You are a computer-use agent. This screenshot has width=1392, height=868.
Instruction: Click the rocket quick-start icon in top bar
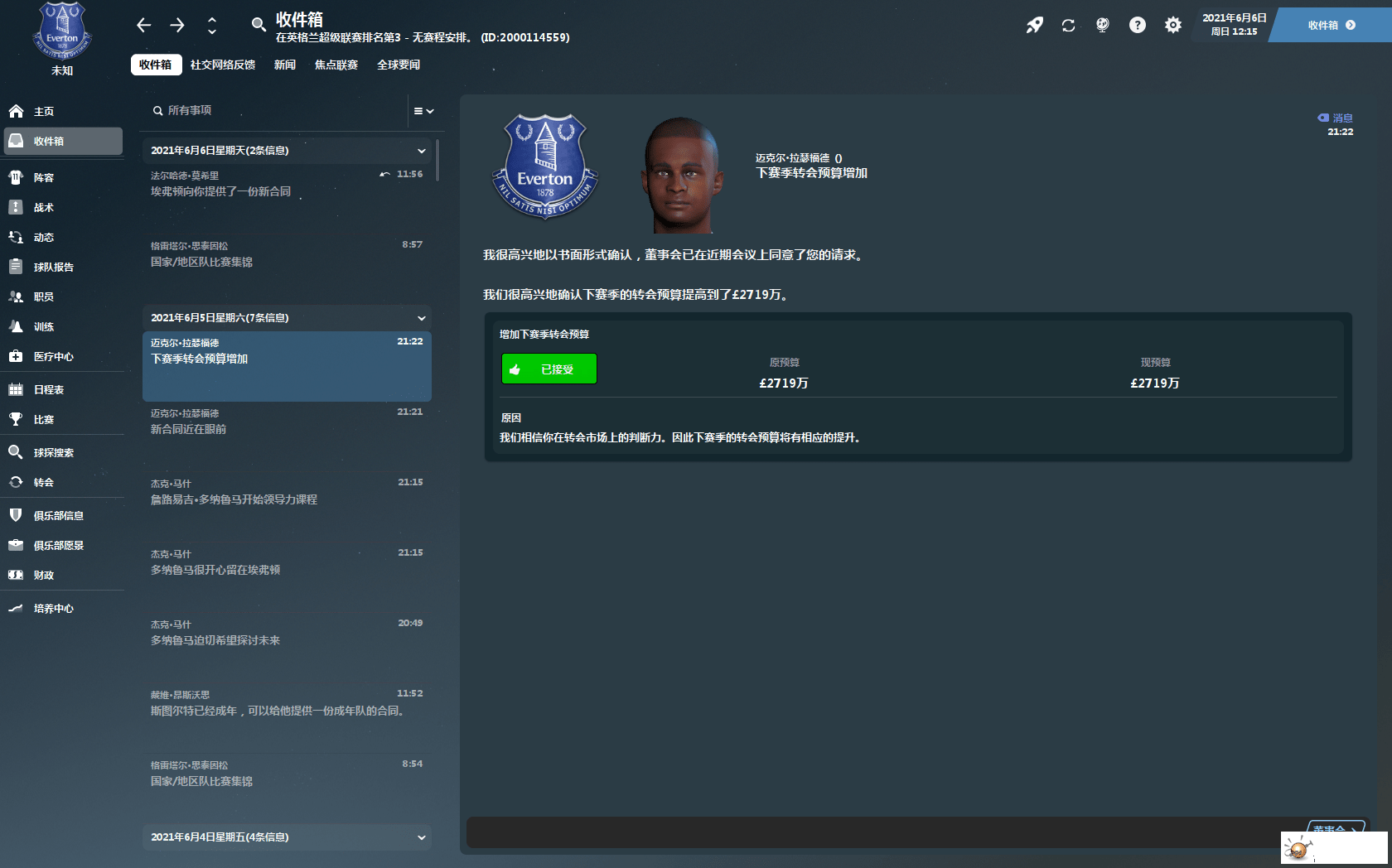tap(1034, 25)
